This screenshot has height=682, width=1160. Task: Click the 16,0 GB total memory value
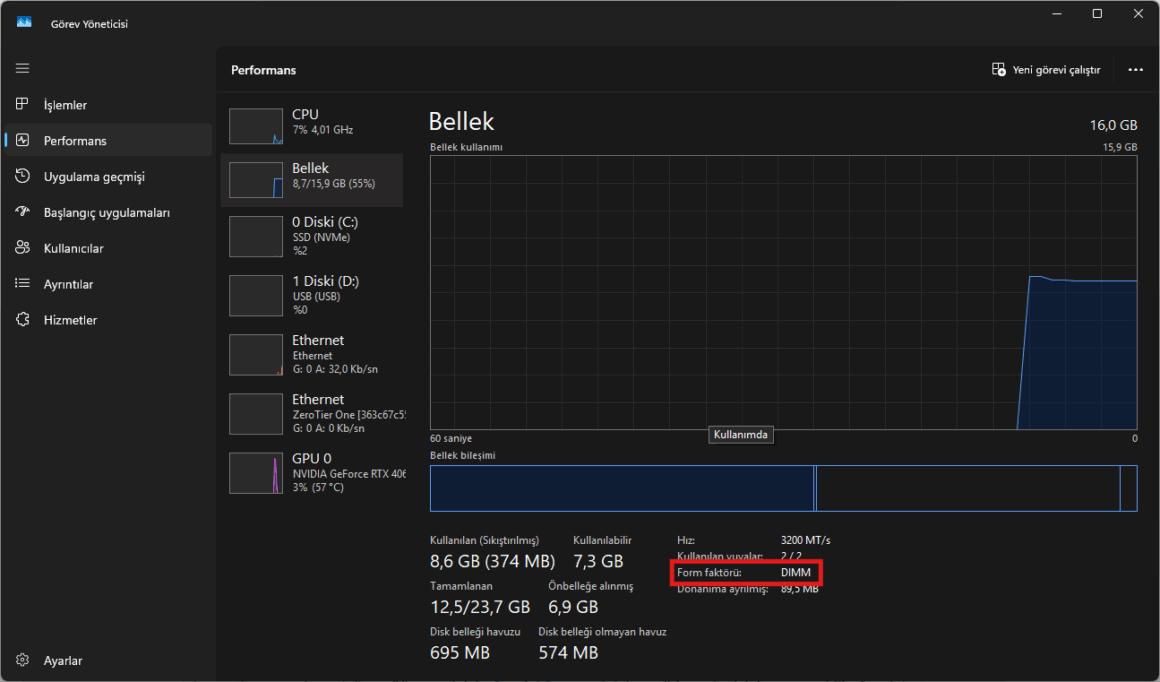[x=1113, y=125]
